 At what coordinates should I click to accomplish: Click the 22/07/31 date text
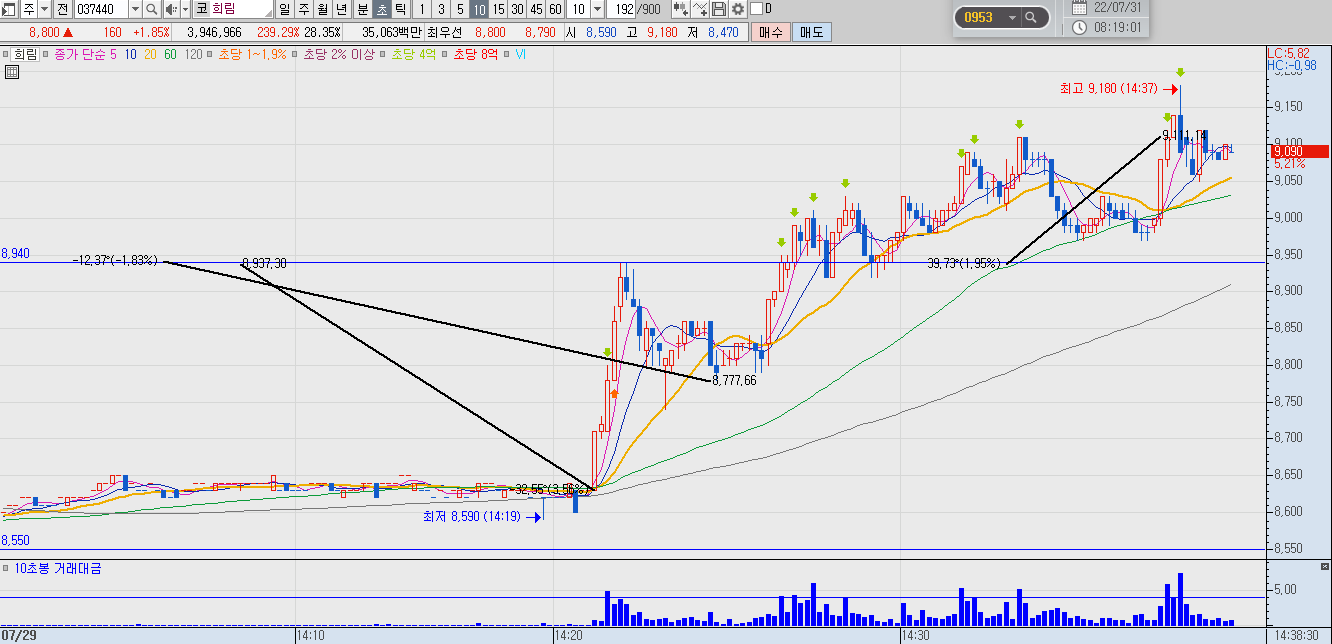click(1118, 8)
